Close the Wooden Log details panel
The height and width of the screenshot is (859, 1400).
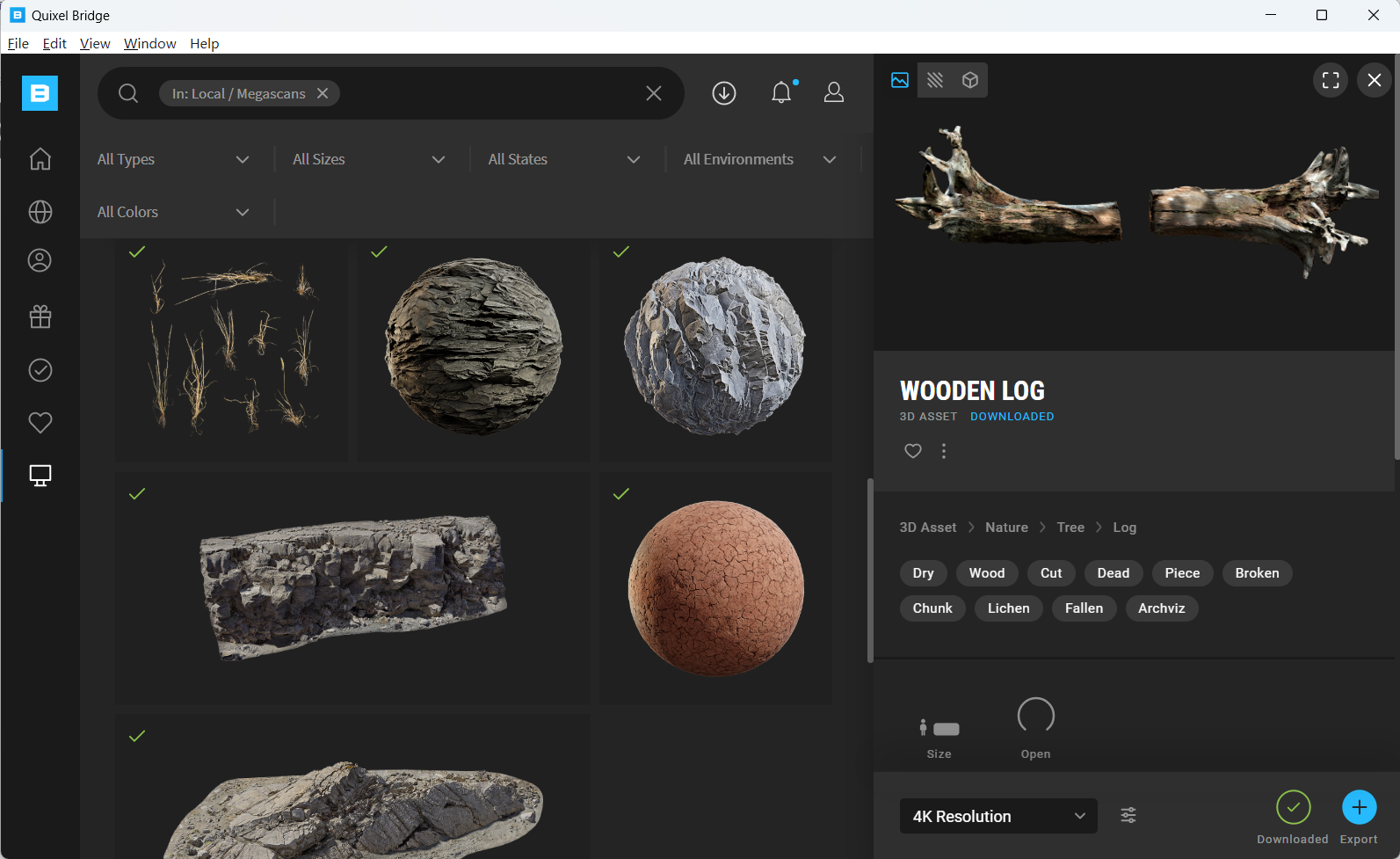(x=1375, y=80)
